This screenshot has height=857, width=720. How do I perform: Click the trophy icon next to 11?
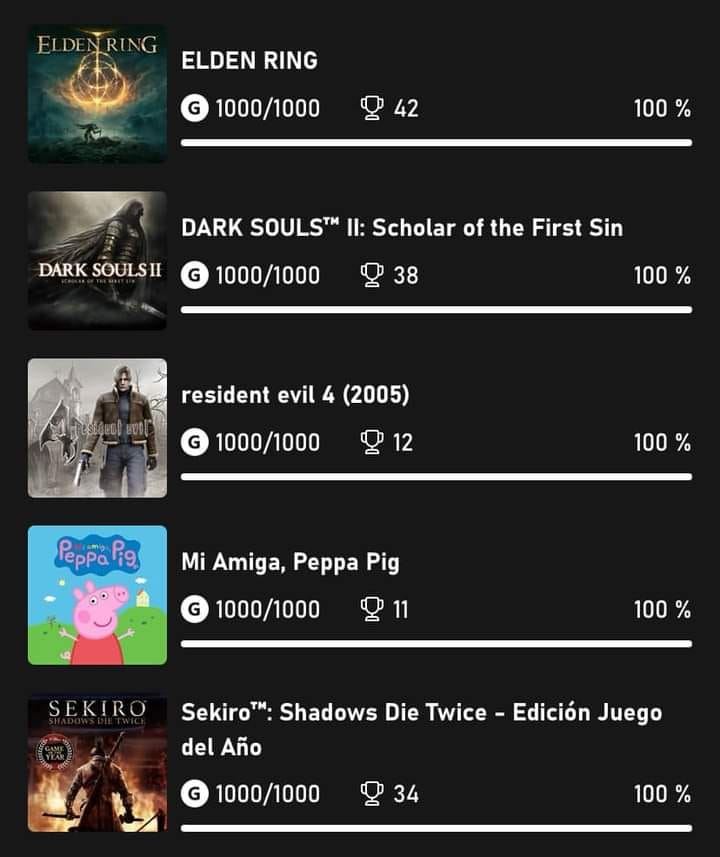point(372,609)
